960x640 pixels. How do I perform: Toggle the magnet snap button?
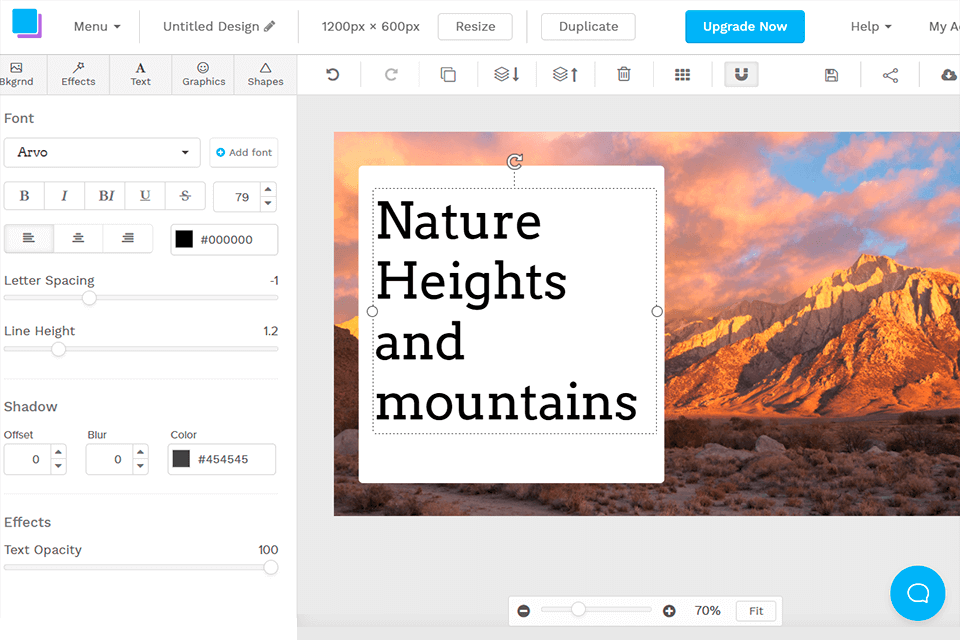pos(741,75)
